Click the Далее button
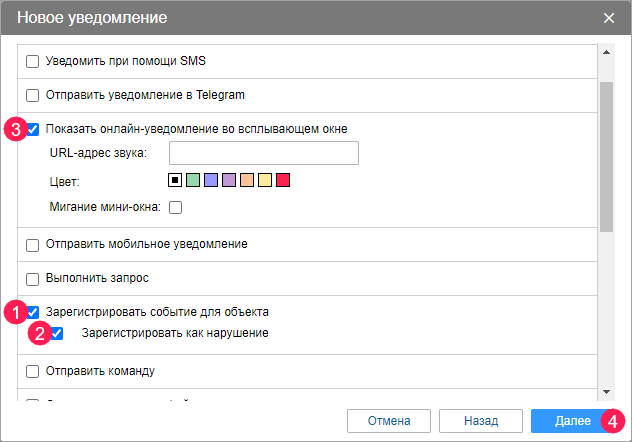This screenshot has width=632, height=442. 566,420
